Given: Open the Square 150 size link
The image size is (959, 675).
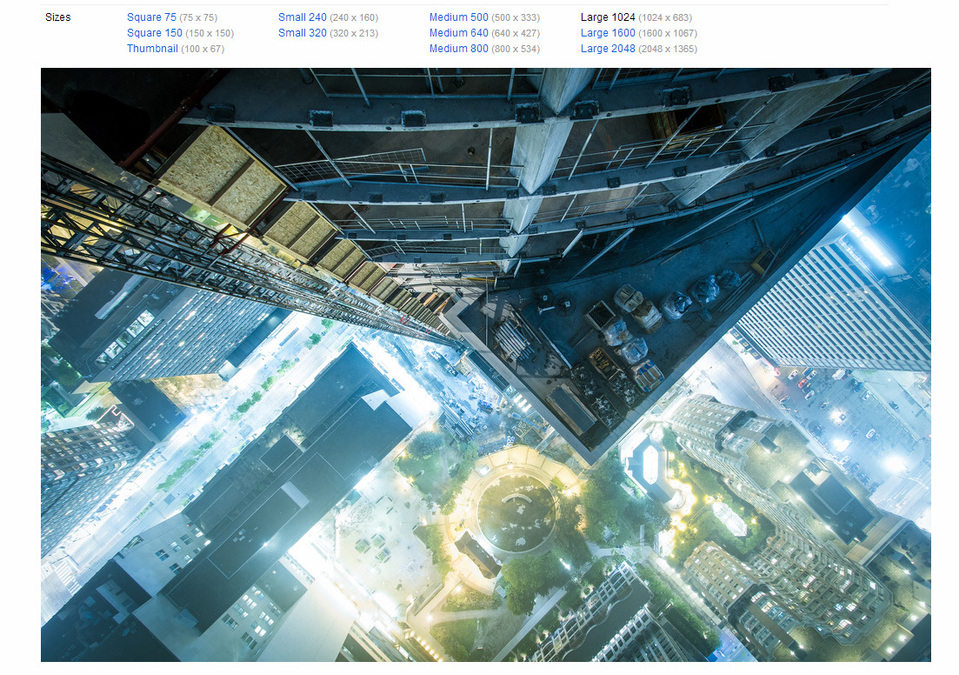Looking at the screenshot, I should click(155, 33).
